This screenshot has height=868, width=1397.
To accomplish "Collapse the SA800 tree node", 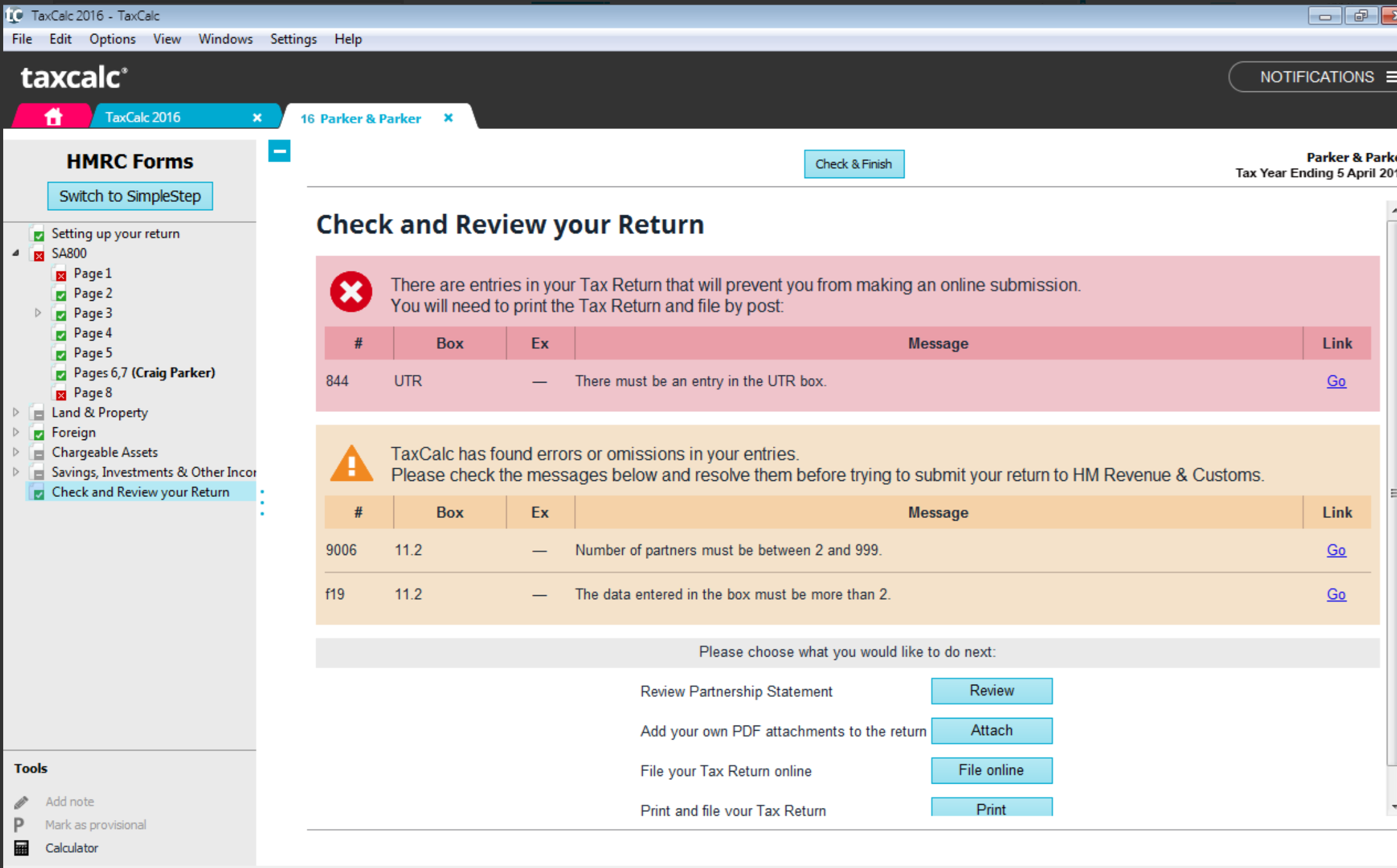I will tap(16, 253).
